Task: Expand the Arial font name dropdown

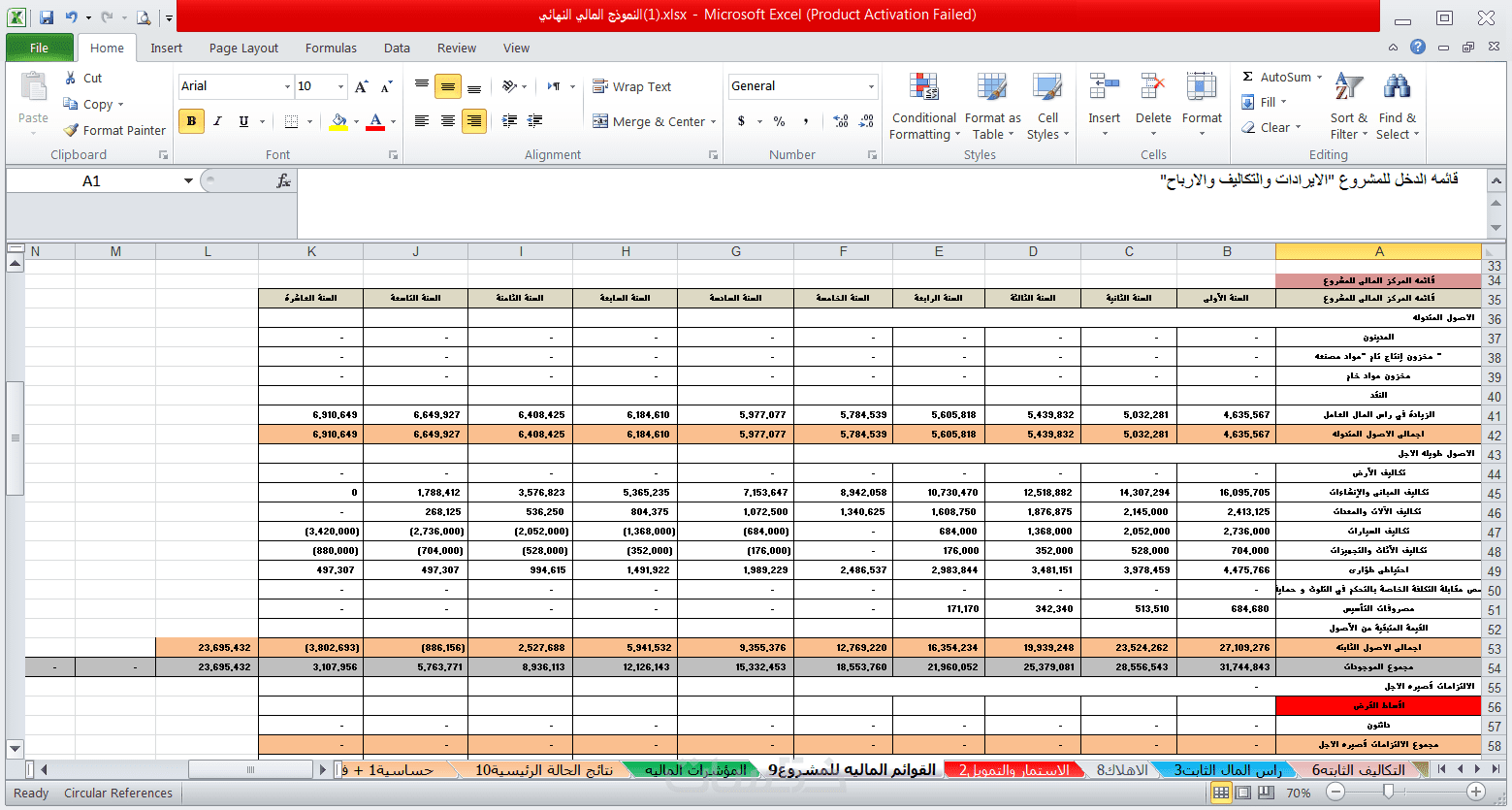Action: [287, 86]
